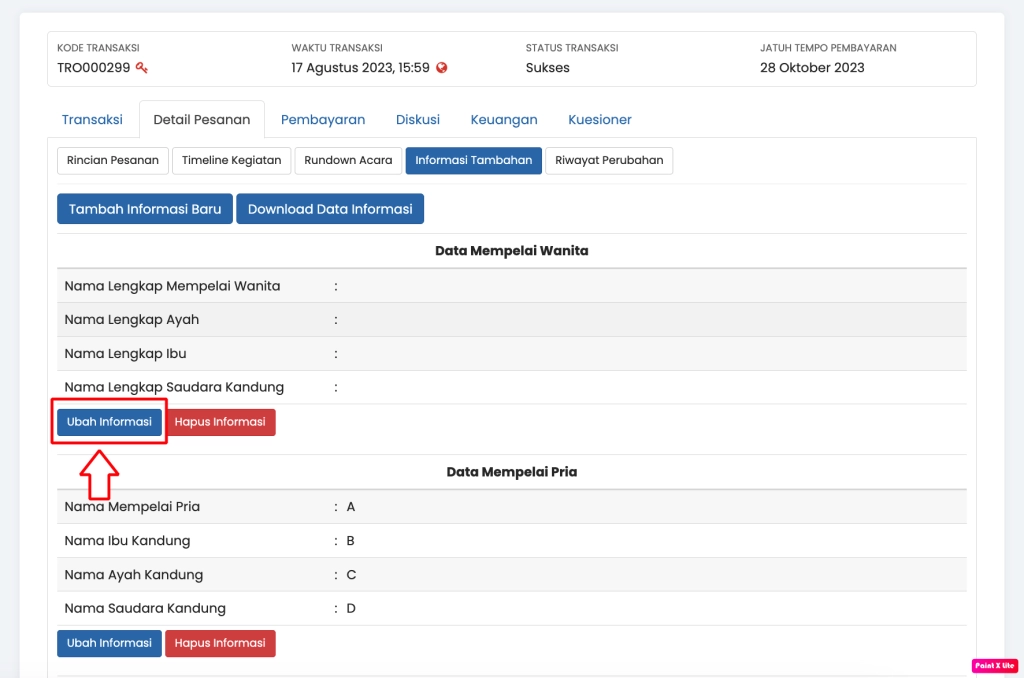Switch to the Transaksi tab
This screenshot has width=1024, height=678.
92,119
